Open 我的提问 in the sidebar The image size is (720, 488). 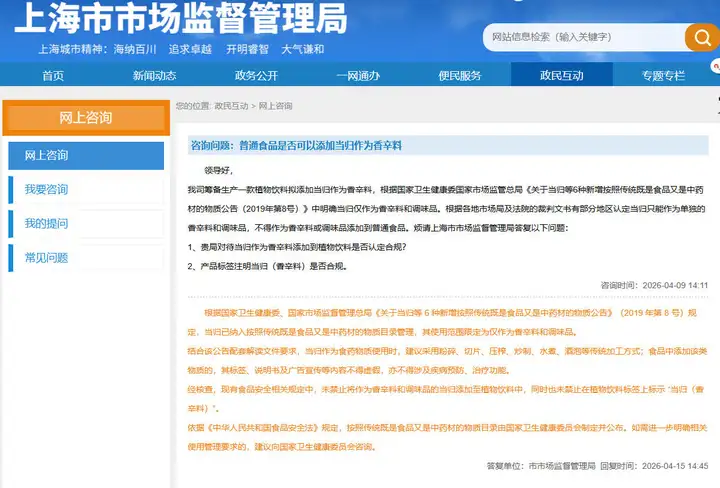(x=86, y=224)
